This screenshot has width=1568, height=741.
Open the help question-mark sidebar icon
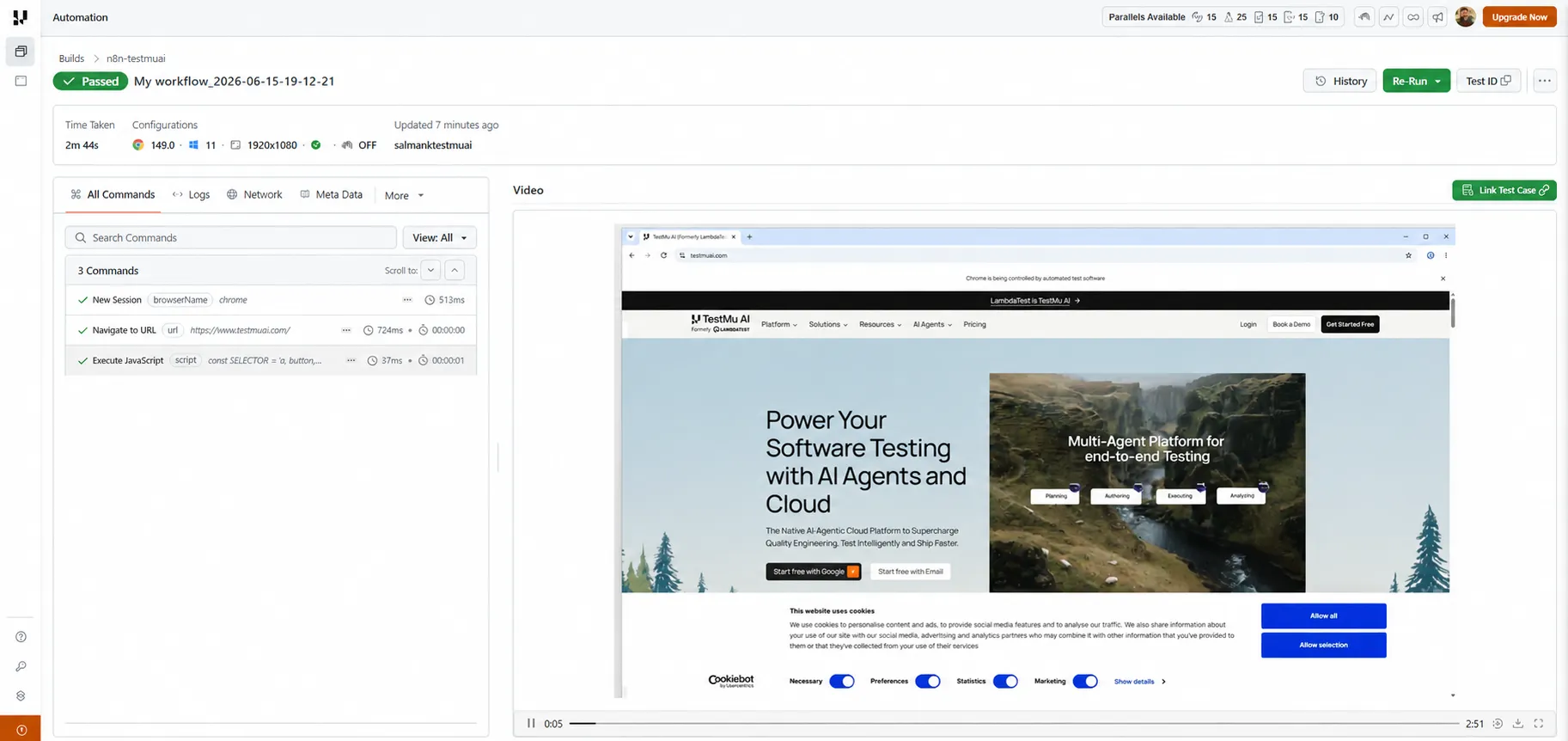[x=21, y=637]
